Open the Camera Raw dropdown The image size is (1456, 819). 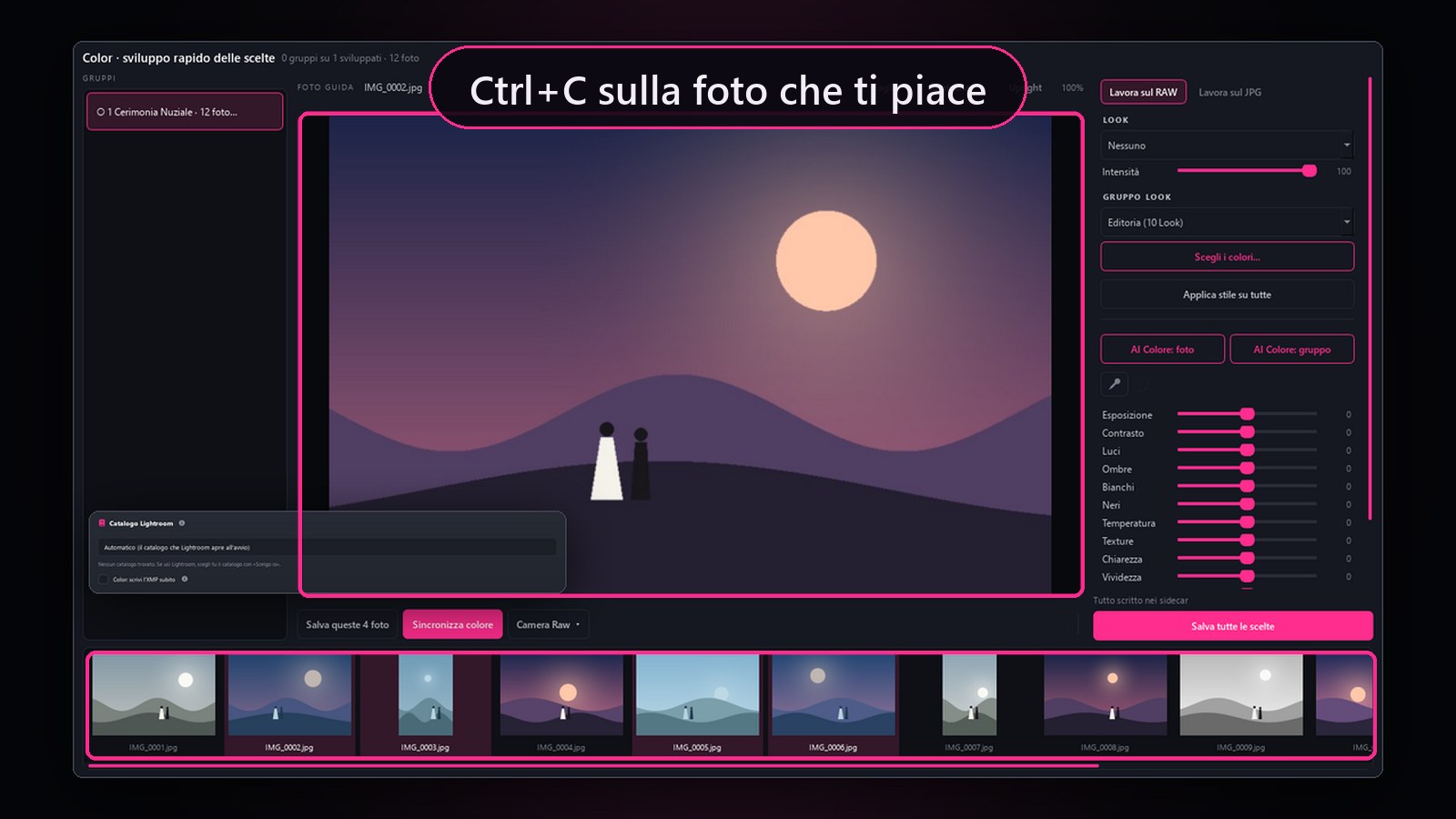548,624
